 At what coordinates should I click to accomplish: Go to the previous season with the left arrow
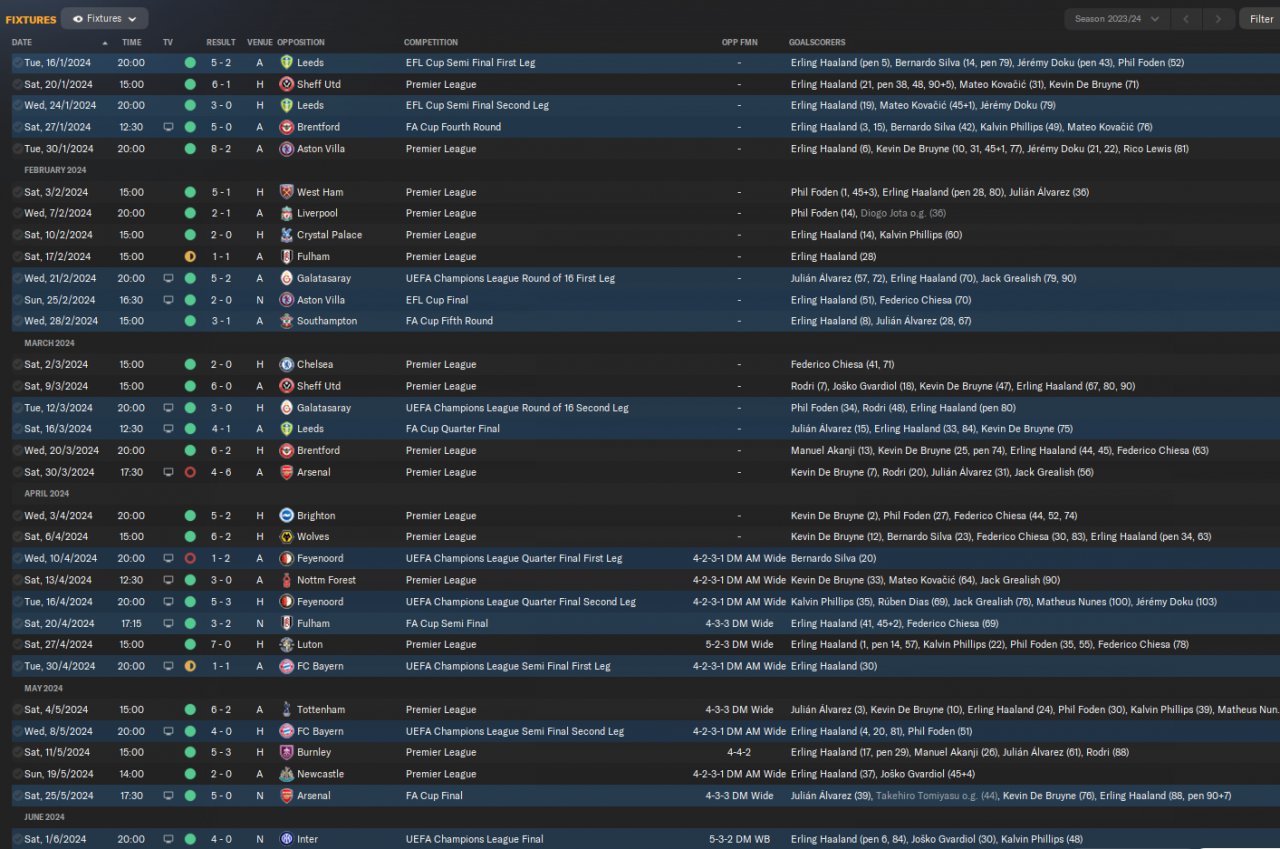1186,18
